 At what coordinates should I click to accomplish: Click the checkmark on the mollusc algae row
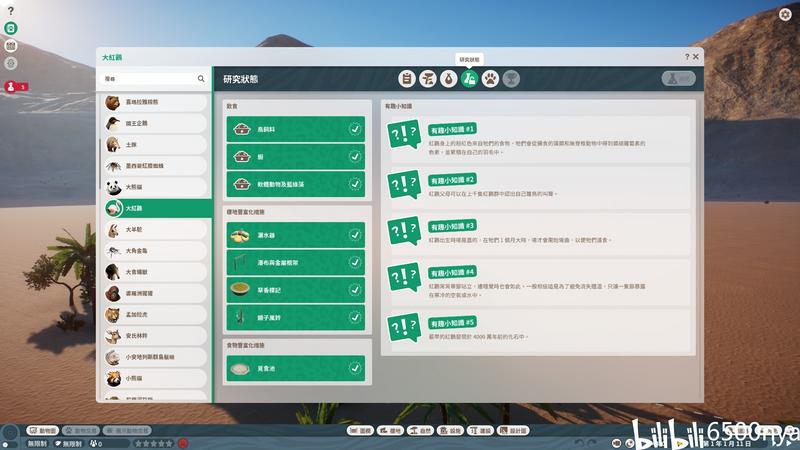[x=355, y=184]
